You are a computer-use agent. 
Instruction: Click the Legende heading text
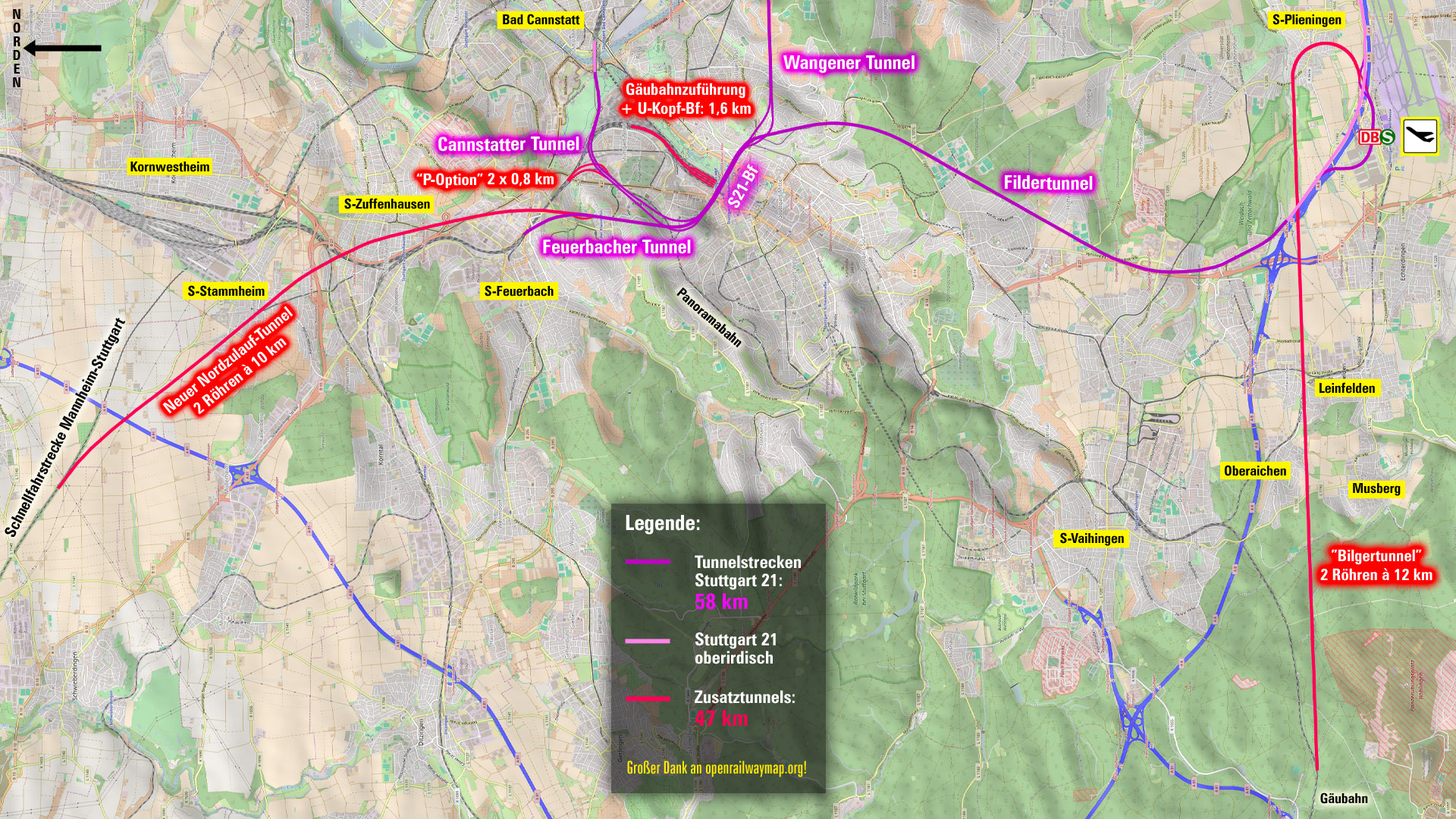coord(662,523)
